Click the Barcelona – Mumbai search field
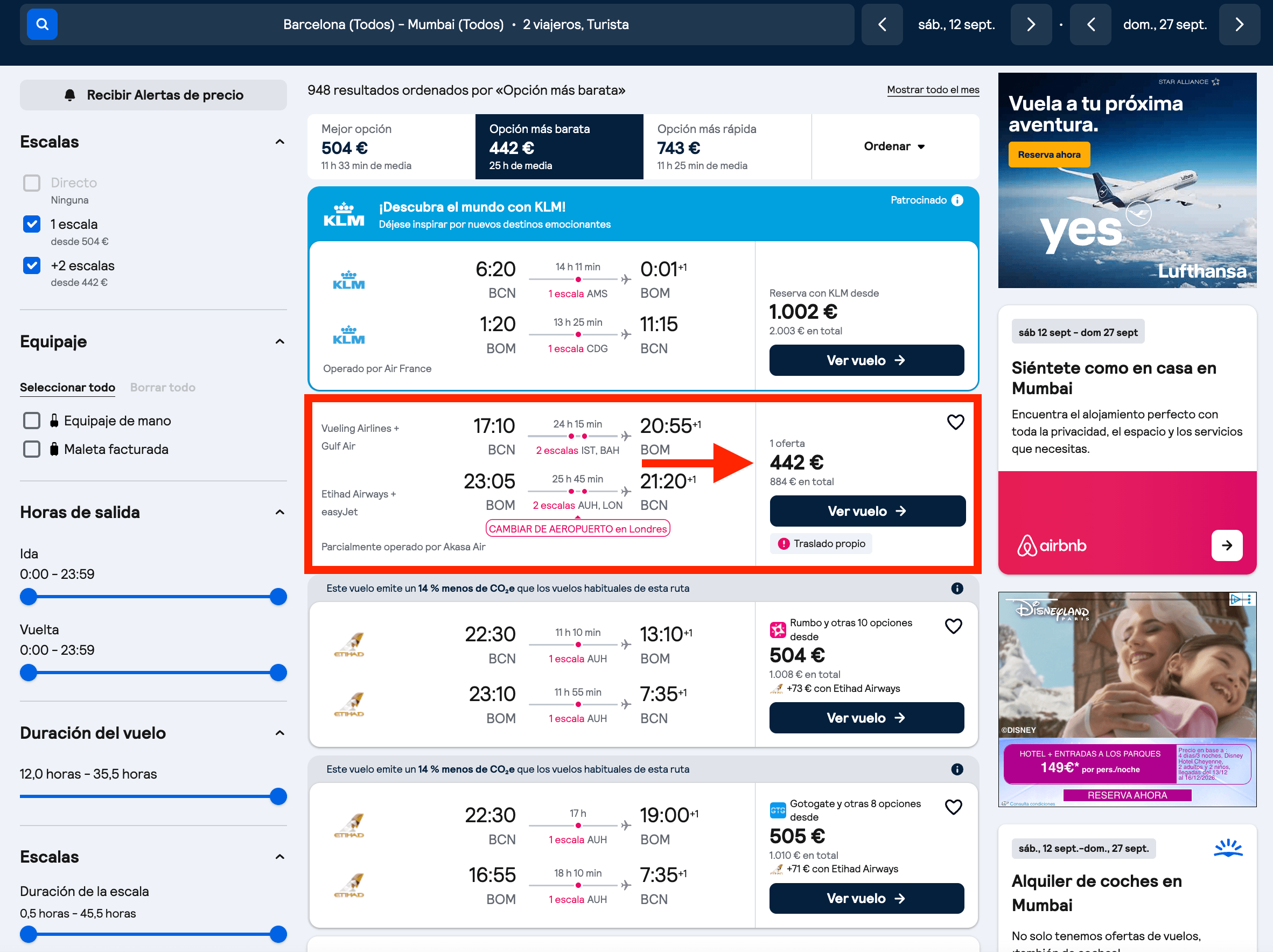1273x952 pixels. click(437, 24)
